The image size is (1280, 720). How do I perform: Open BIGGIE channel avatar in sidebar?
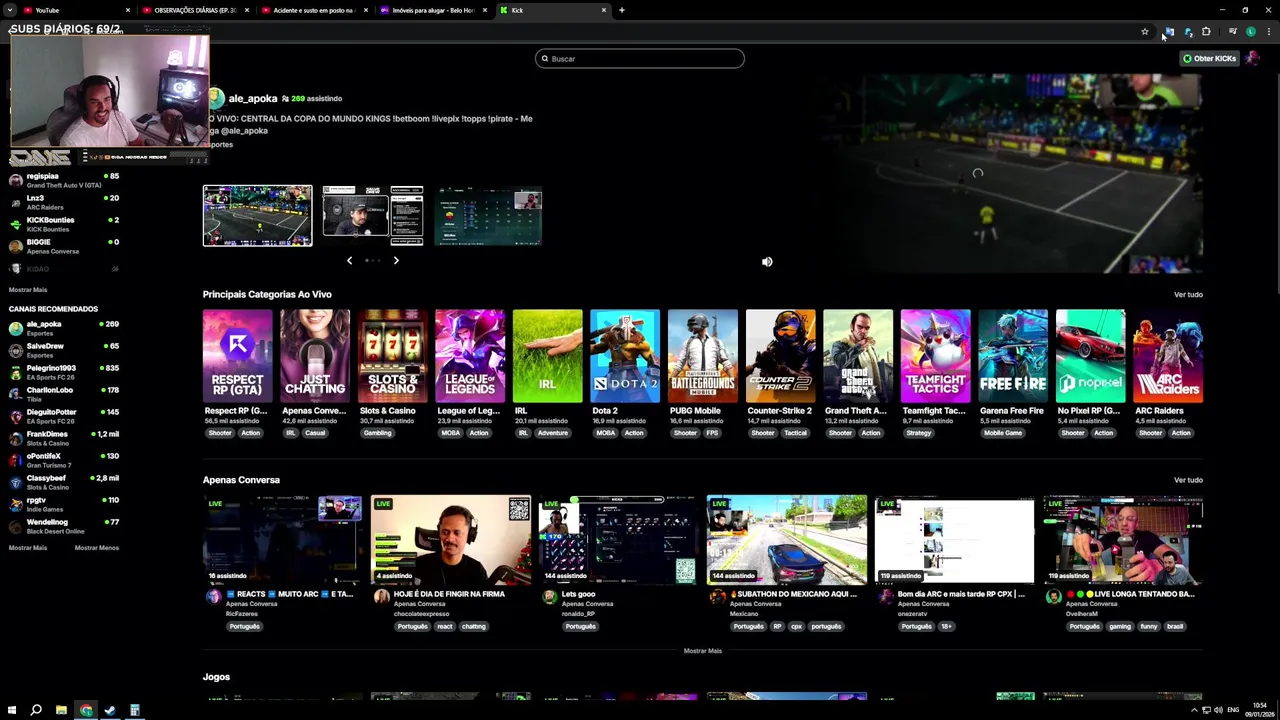point(15,247)
